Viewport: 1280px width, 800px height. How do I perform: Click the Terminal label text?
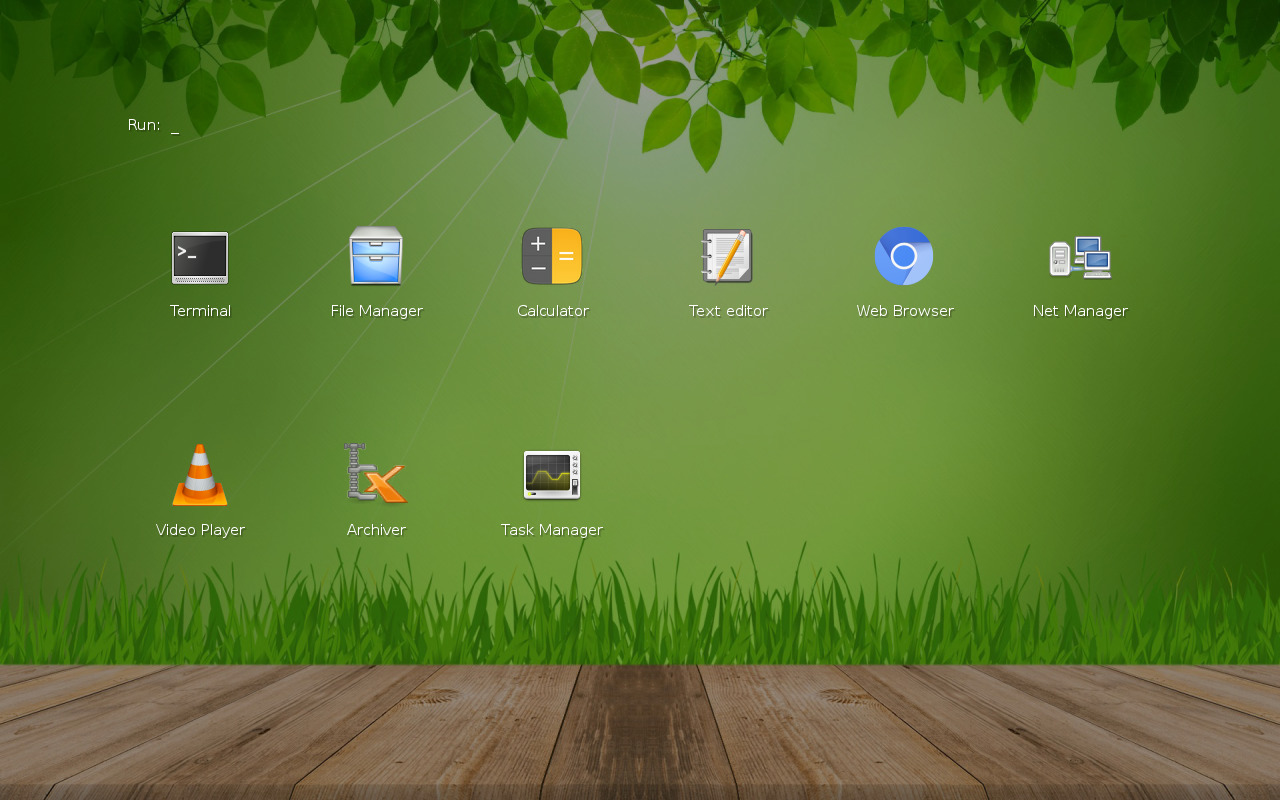(x=200, y=310)
